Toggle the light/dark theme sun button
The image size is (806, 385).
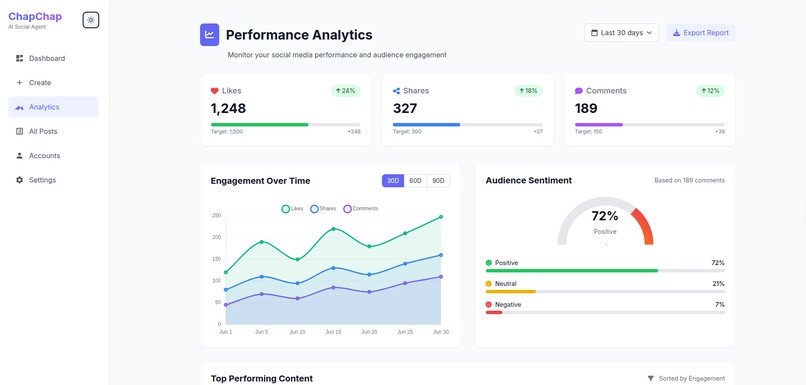click(91, 20)
